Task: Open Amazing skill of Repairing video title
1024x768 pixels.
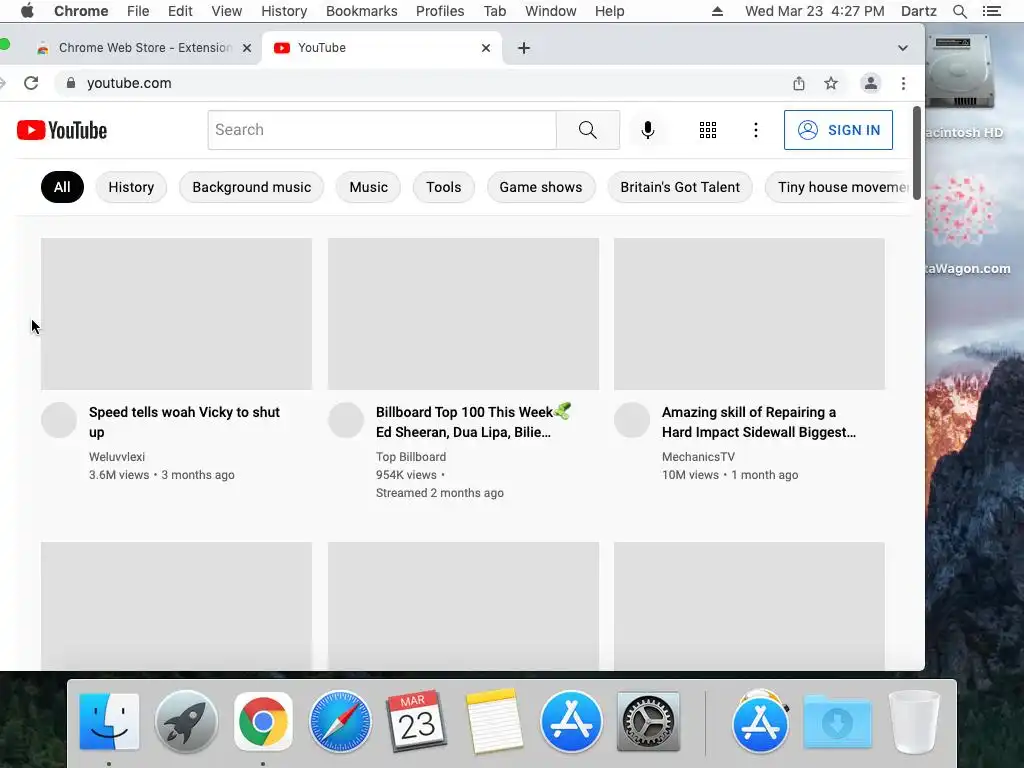Action: tap(758, 422)
